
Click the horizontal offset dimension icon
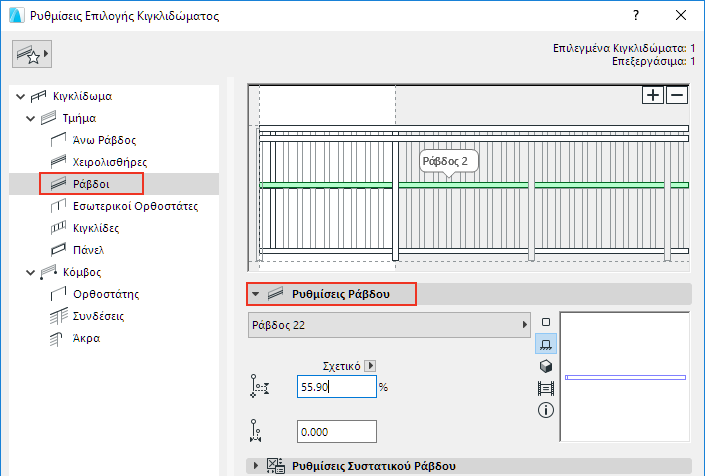click(255, 431)
